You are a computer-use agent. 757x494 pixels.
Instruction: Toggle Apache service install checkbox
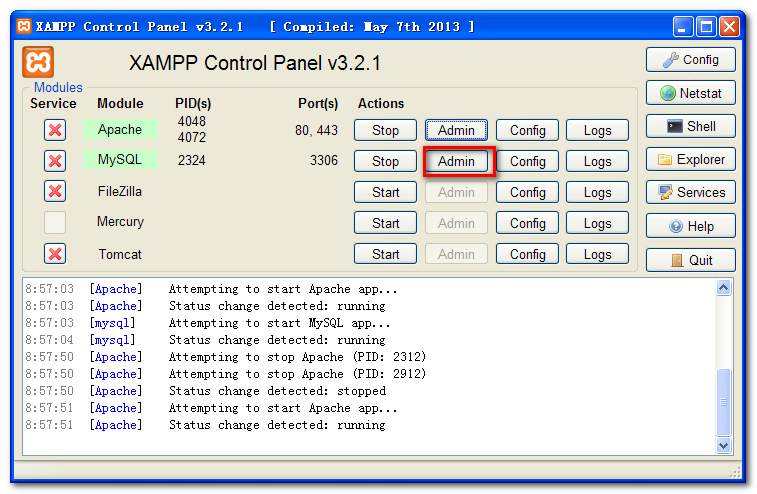[x=55, y=130]
